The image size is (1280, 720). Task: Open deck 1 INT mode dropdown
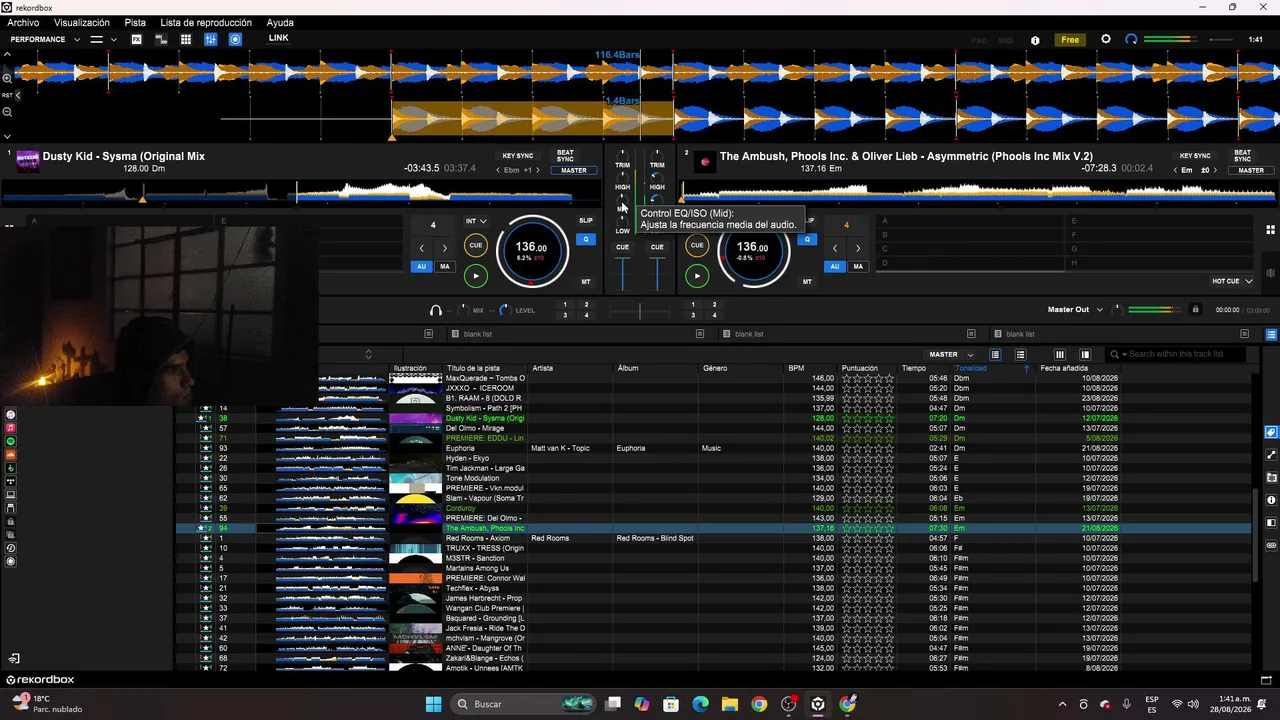coord(476,221)
